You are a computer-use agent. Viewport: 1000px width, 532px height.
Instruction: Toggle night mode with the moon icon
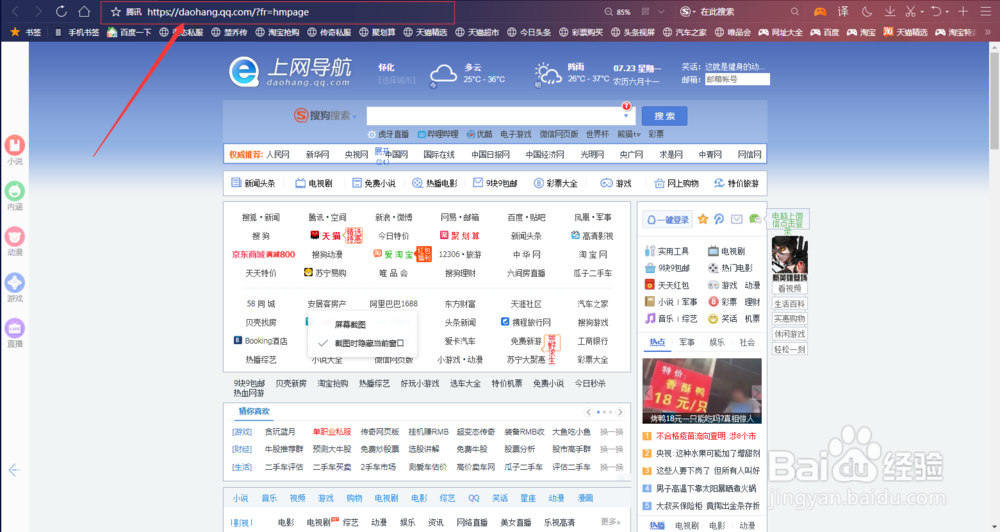click(867, 11)
